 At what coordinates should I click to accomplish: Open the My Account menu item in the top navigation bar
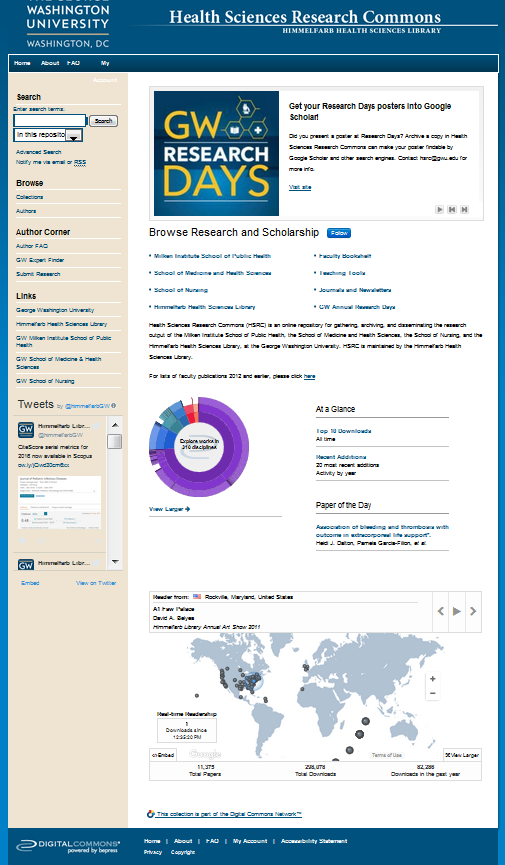[x=105, y=72]
